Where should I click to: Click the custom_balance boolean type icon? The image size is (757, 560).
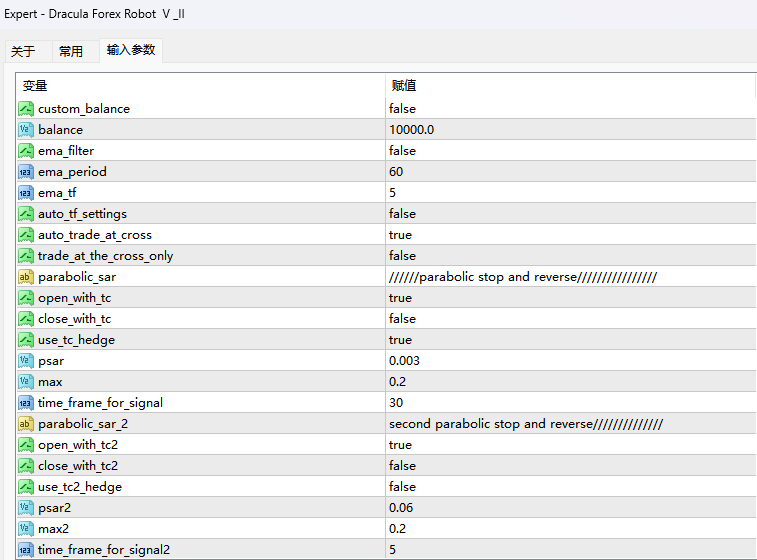(x=26, y=109)
